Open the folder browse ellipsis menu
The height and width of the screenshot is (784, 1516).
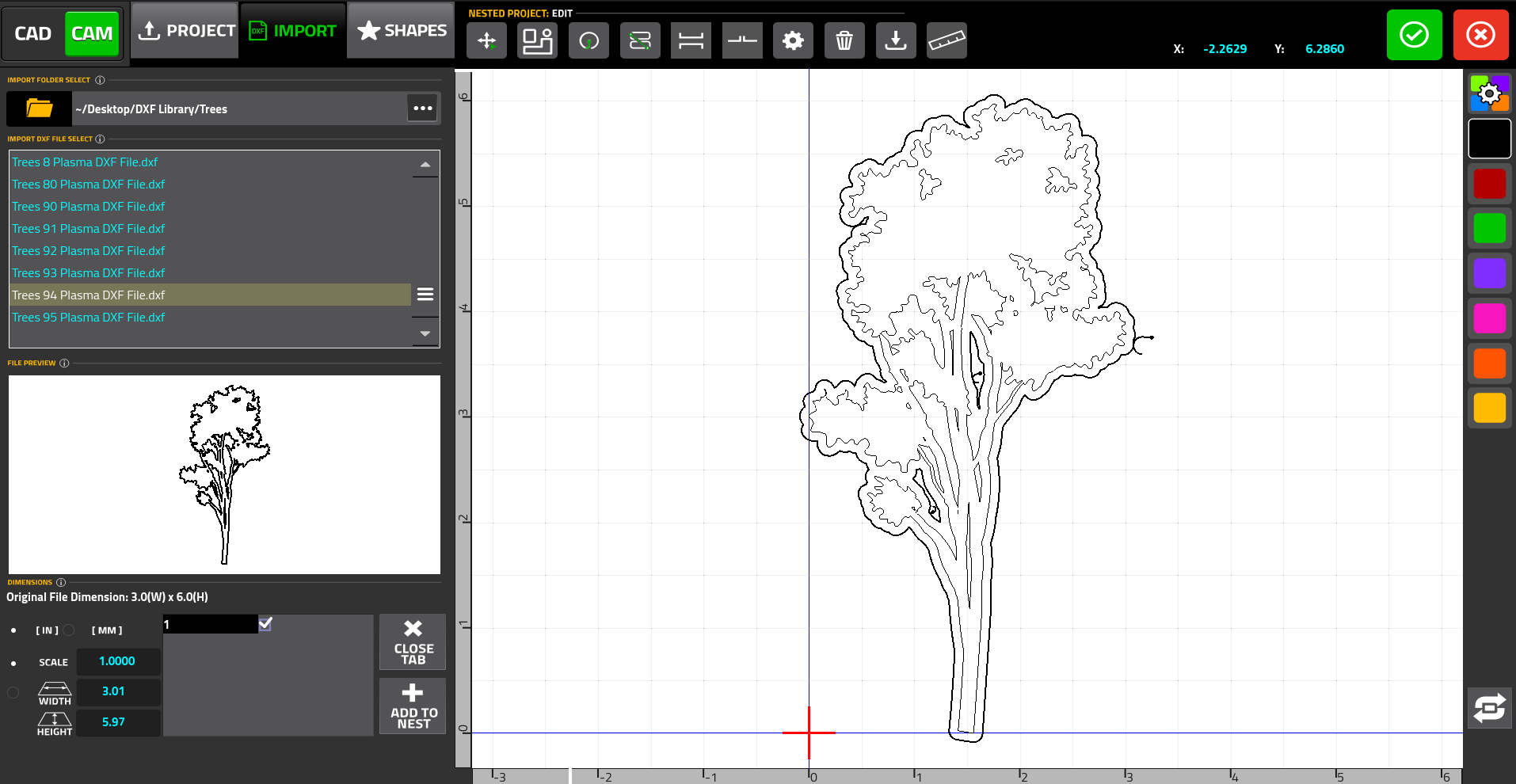tap(422, 108)
